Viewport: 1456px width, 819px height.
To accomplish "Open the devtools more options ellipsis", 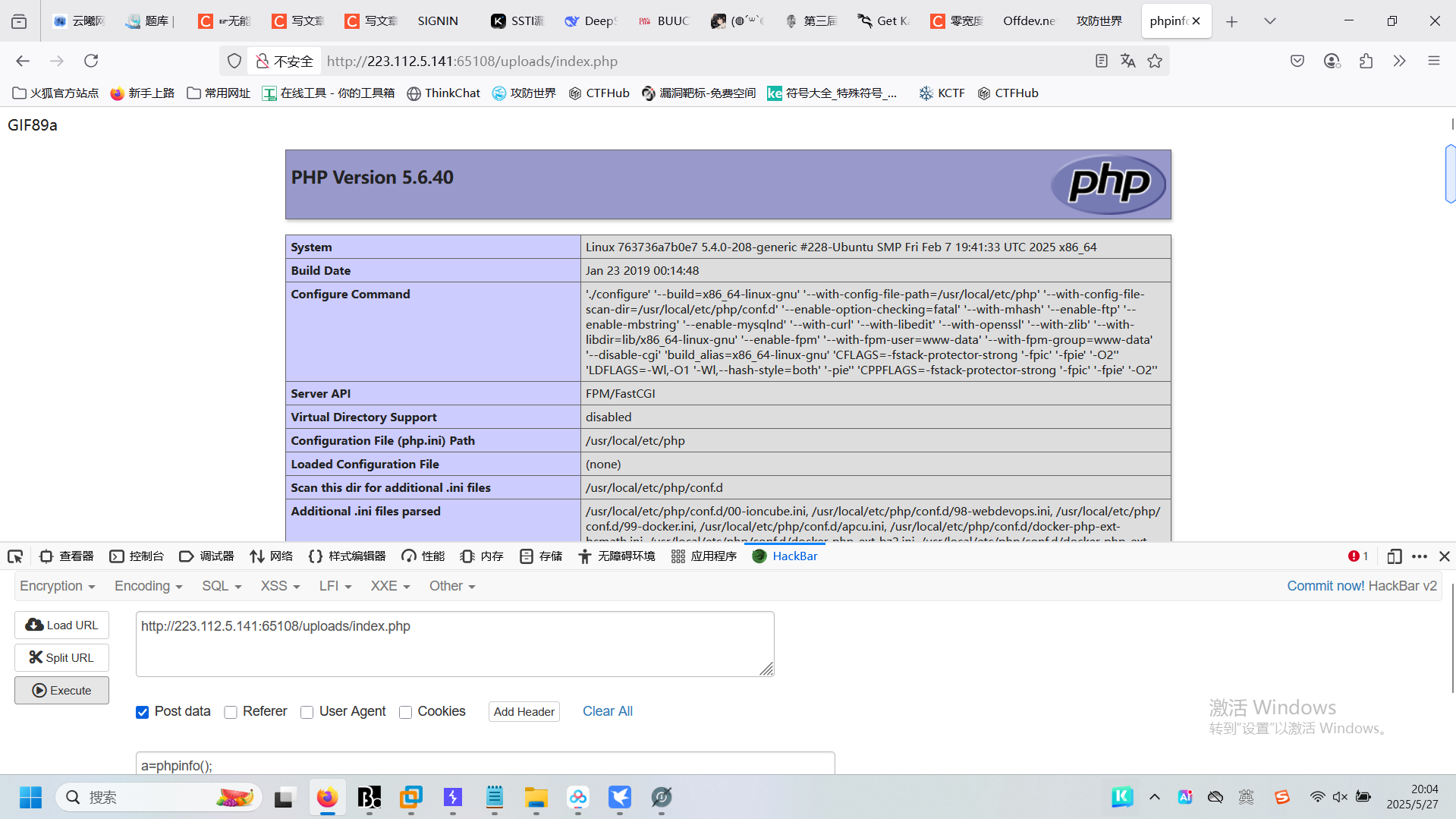I will (1420, 556).
